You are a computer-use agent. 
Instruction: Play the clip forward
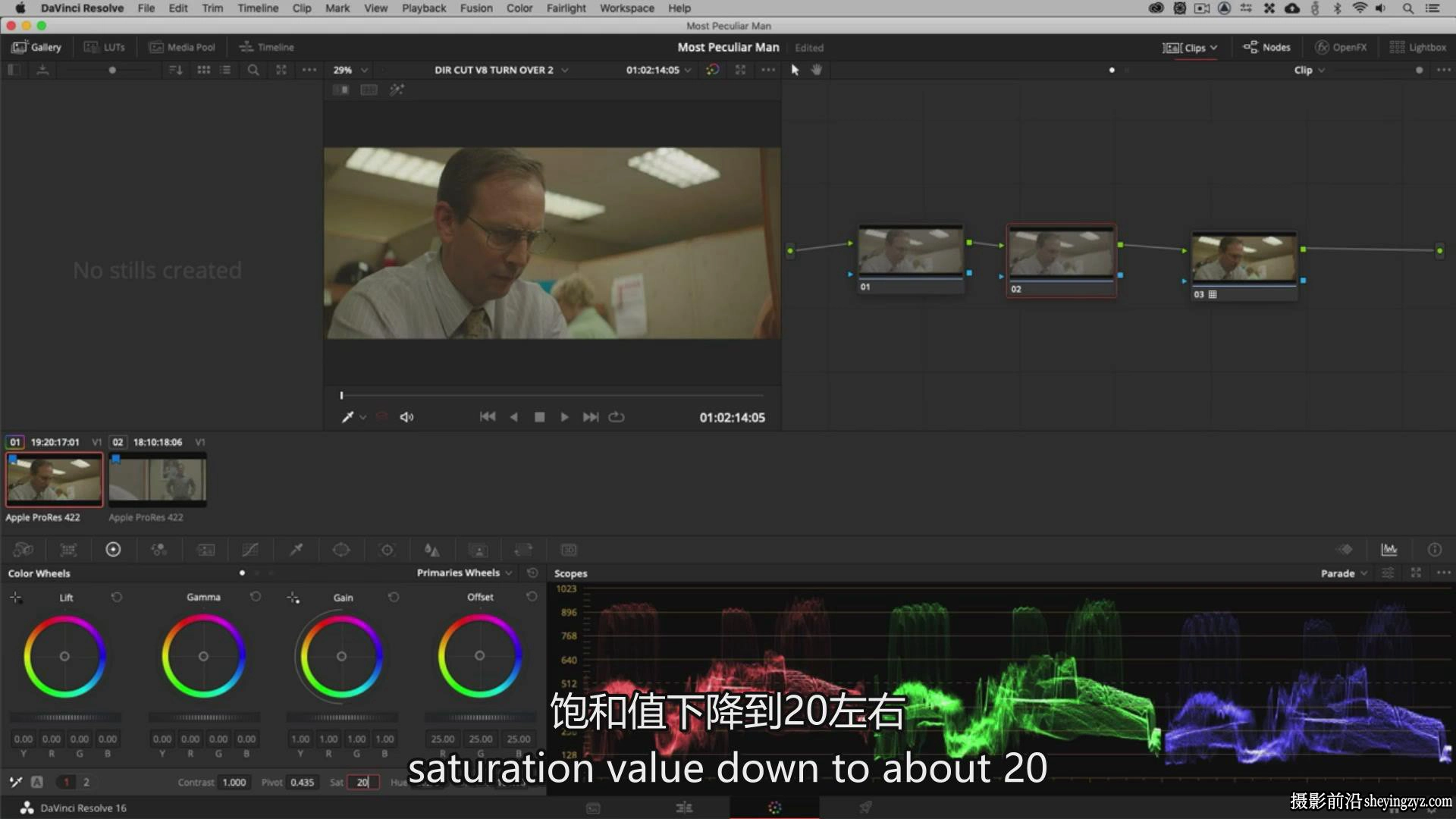click(x=564, y=417)
